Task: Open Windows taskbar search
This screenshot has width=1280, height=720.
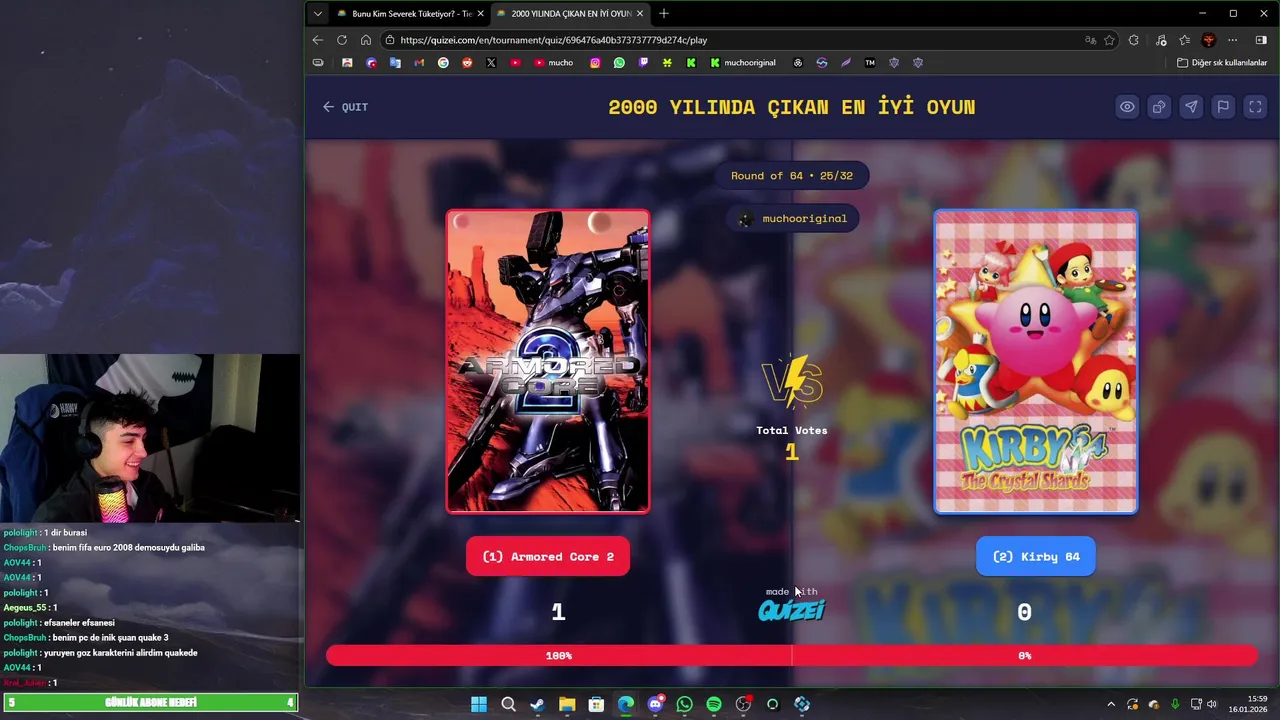Action: coord(508,704)
